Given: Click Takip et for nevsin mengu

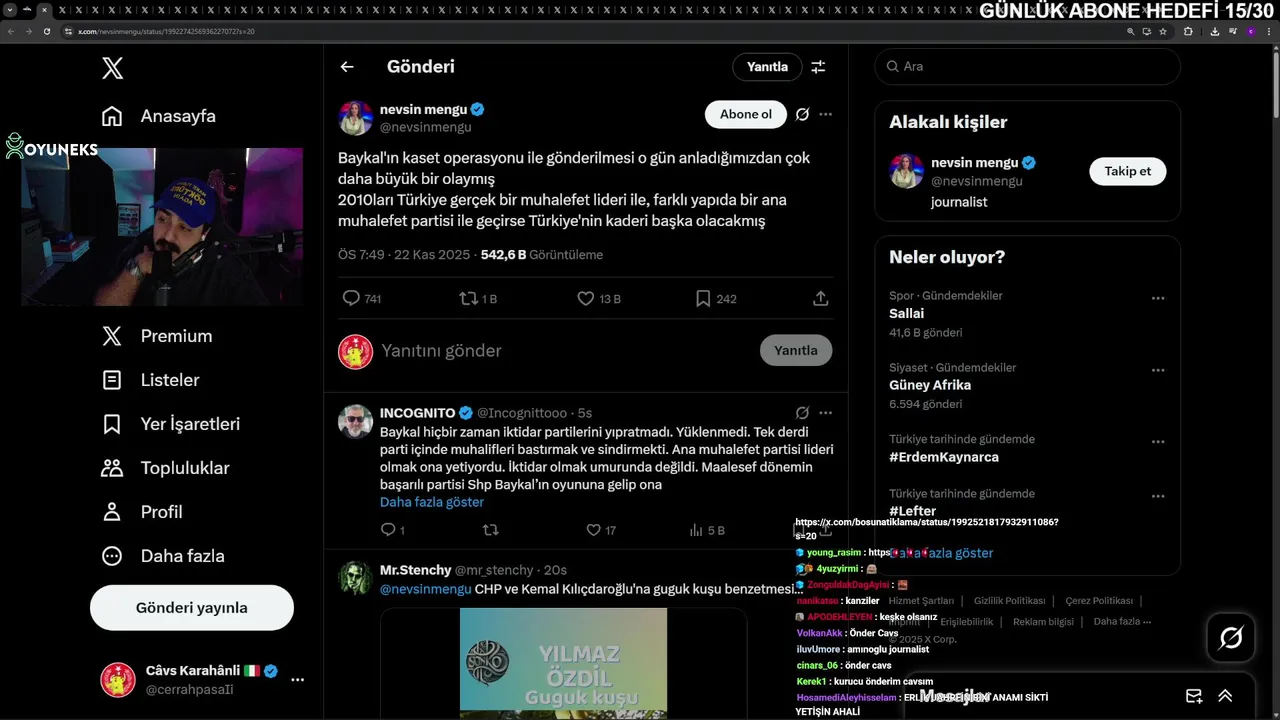Looking at the screenshot, I should pos(1127,171).
